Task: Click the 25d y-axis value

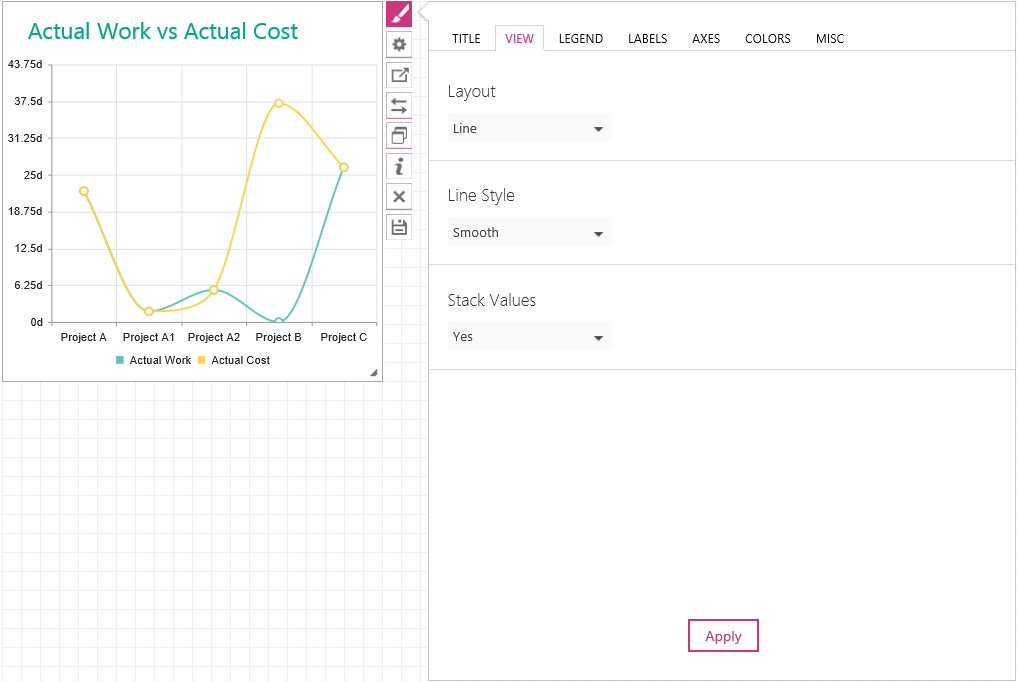Action: pyautogui.click(x=33, y=175)
